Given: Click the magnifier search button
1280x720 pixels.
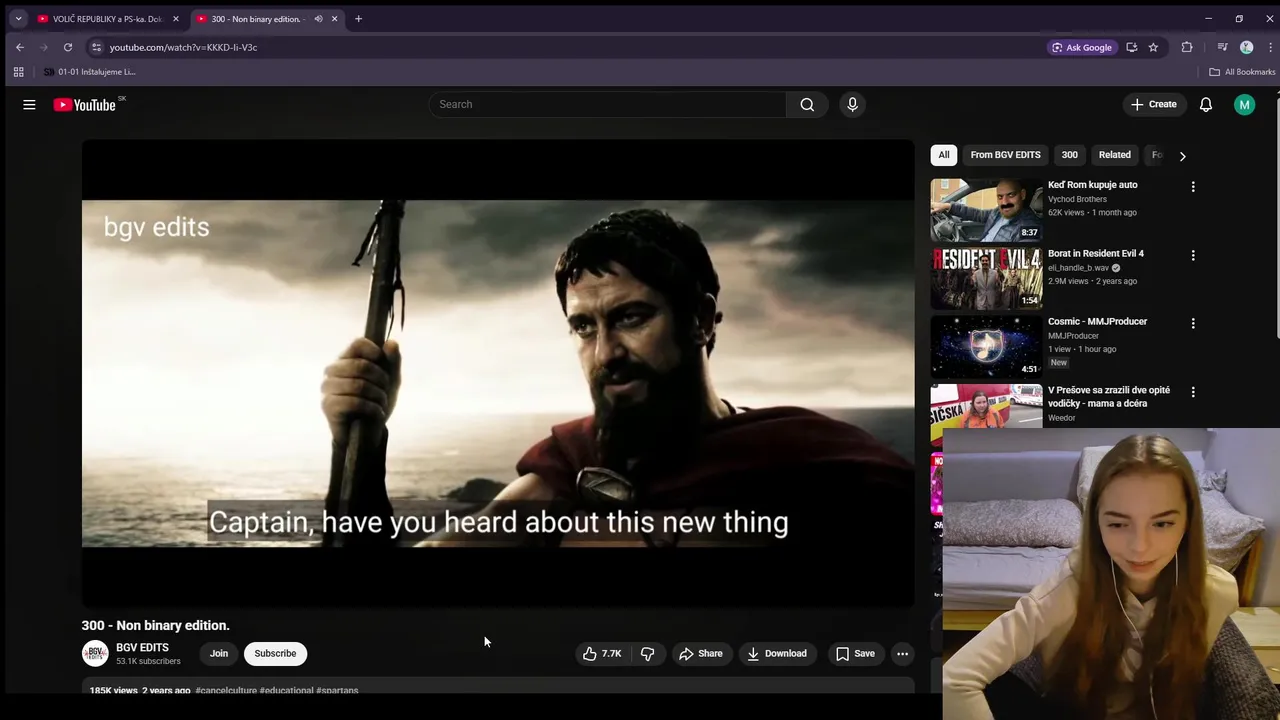Looking at the screenshot, I should click(807, 104).
